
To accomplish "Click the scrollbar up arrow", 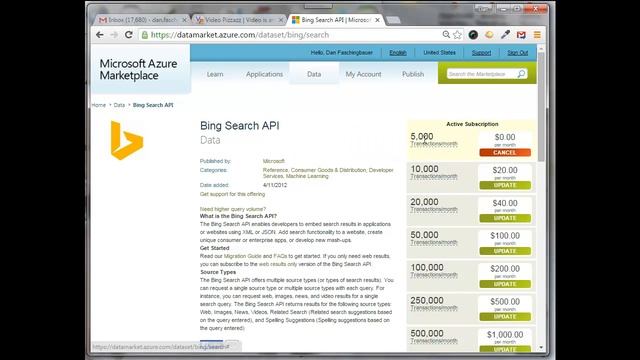I will (541, 48).
